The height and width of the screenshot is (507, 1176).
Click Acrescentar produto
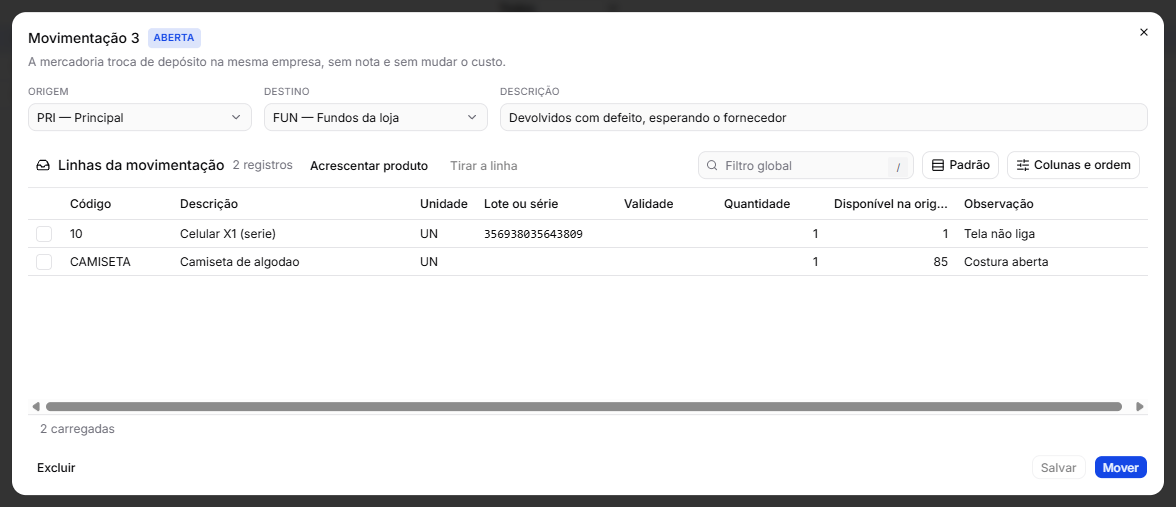(x=369, y=166)
